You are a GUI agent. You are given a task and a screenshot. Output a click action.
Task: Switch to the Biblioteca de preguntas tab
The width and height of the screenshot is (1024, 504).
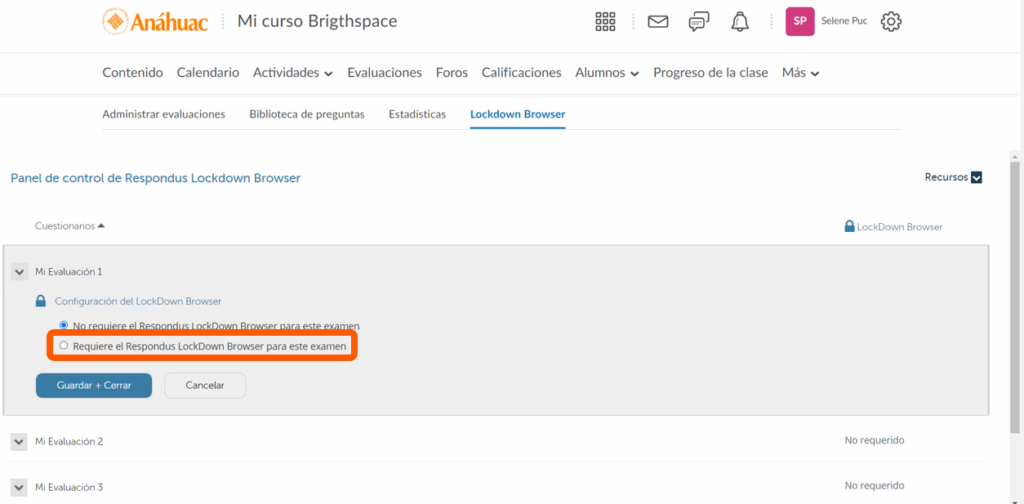pyautogui.click(x=306, y=114)
